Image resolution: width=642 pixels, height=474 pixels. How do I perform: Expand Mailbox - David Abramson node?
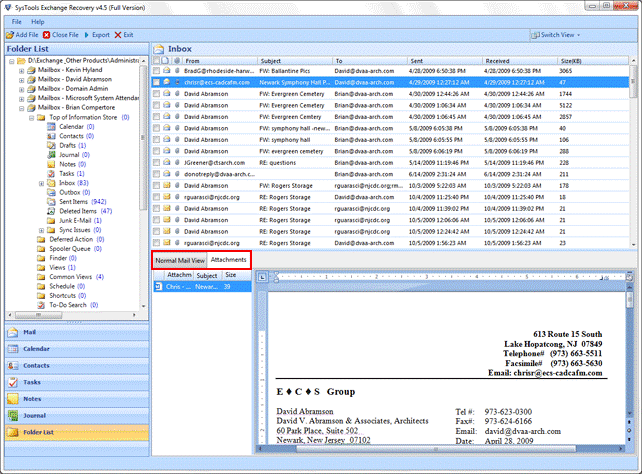pyautogui.click(x=21, y=80)
